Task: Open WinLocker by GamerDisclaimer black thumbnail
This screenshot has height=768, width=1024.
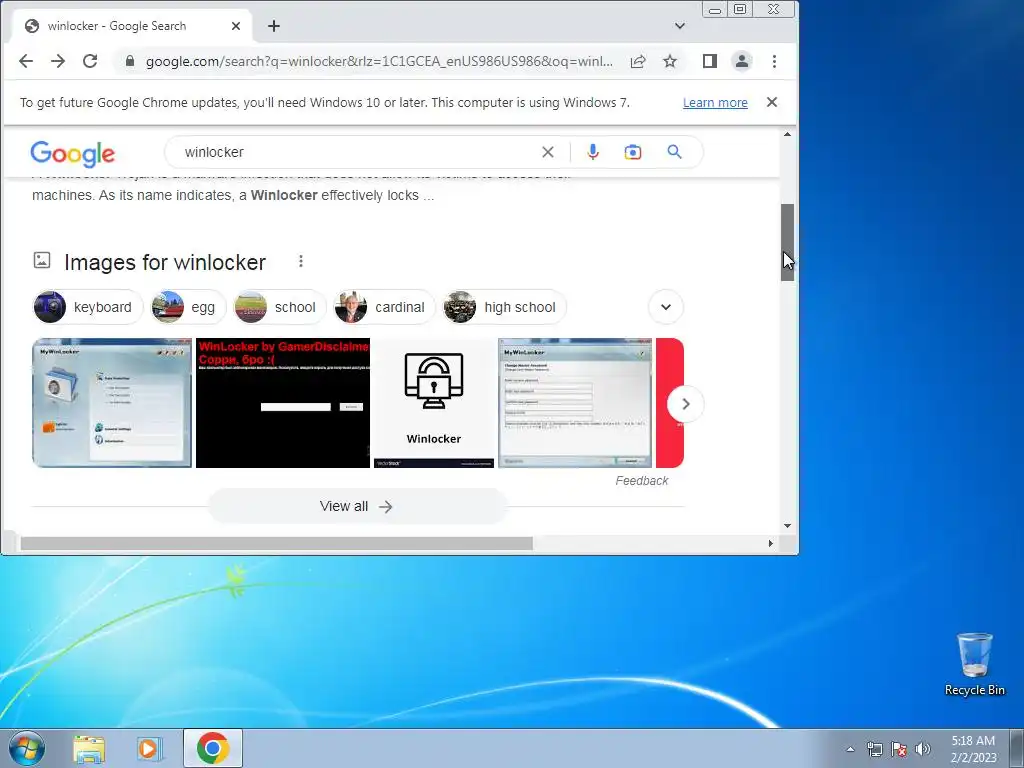Action: pos(283,403)
